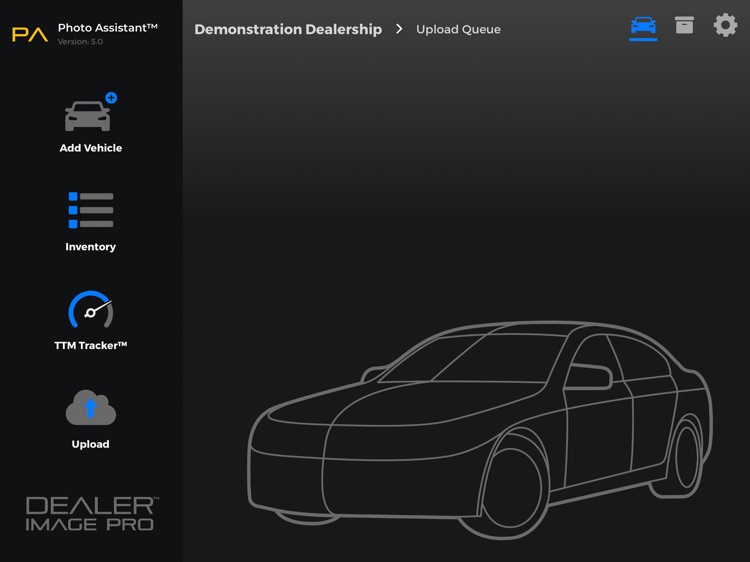The height and width of the screenshot is (562, 750).
Task: Click the breadcrumb chevron arrow
Action: click(x=399, y=29)
